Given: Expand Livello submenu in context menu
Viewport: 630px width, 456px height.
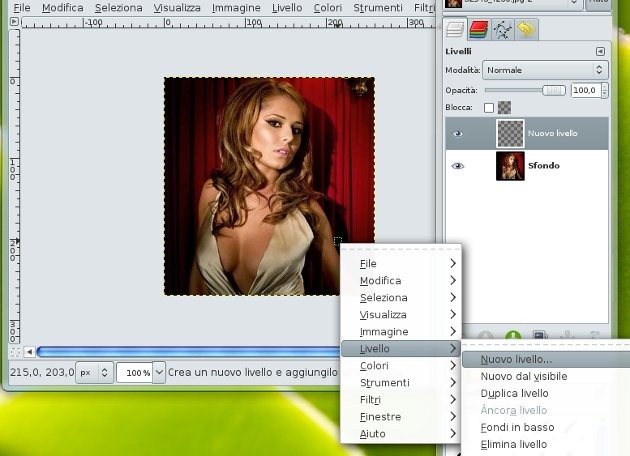Looking at the screenshot, I should pyautogui.click(x=401, y=349).
